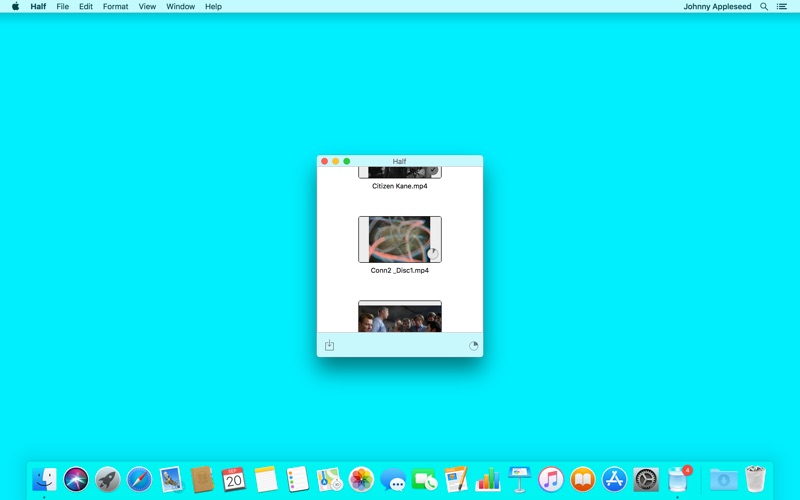Screen dimensions: 800x500
Task: Open the Edit menu
Action: click(86, 6)
